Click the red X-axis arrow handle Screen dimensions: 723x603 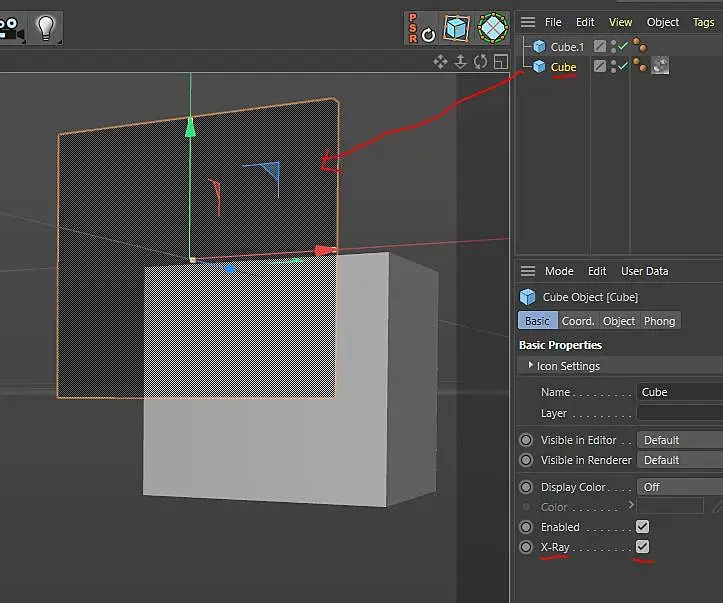coord(325,251)
